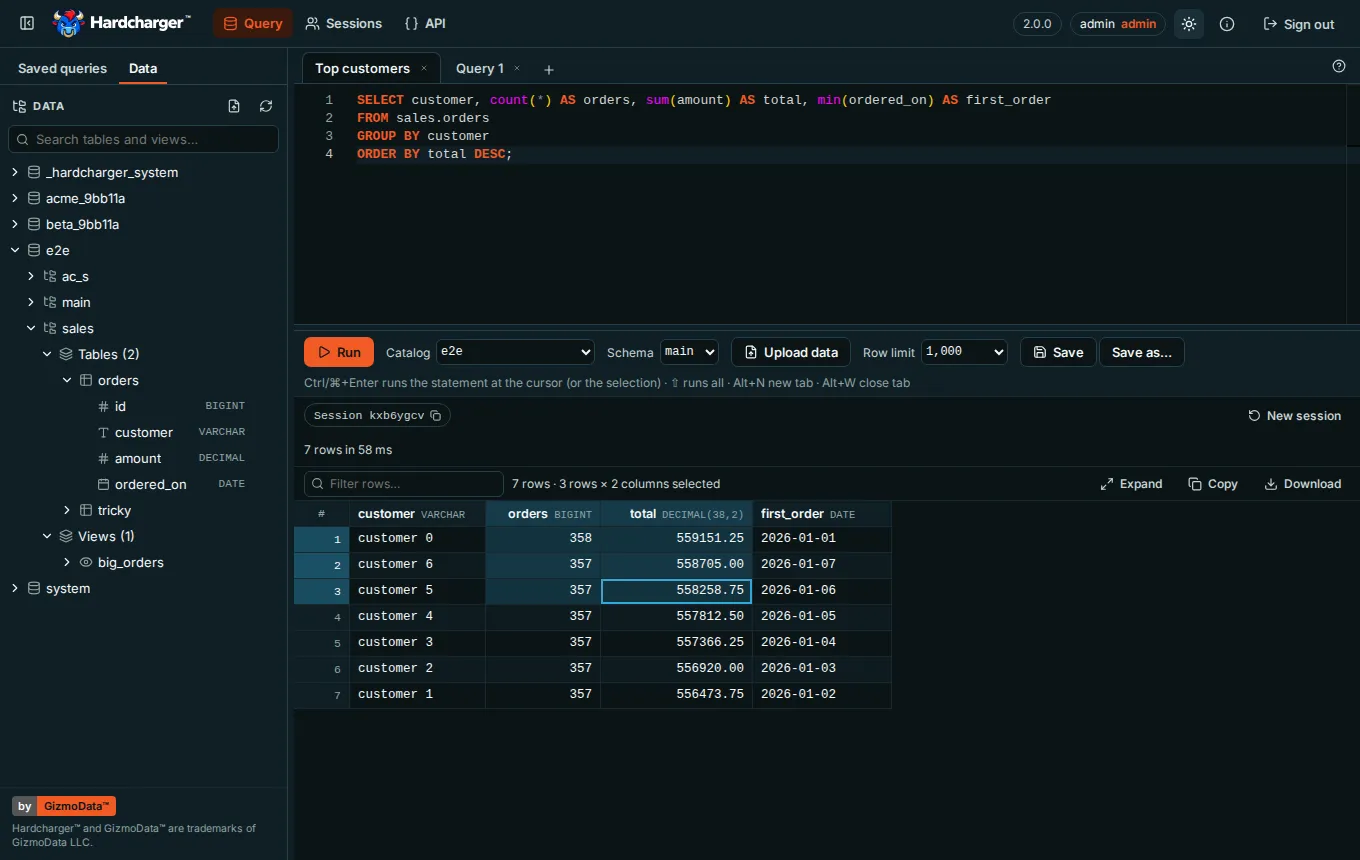1360x860 pixels.
Task: Click the Filter rows input
Action: click(404, 484)
